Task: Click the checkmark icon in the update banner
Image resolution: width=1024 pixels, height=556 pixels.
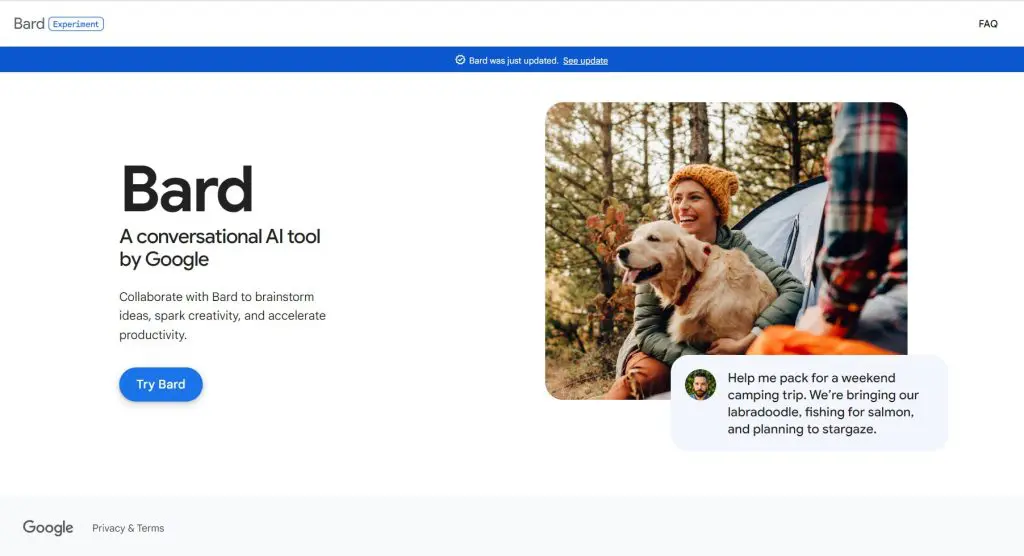Action: click(x=460, y=60)
